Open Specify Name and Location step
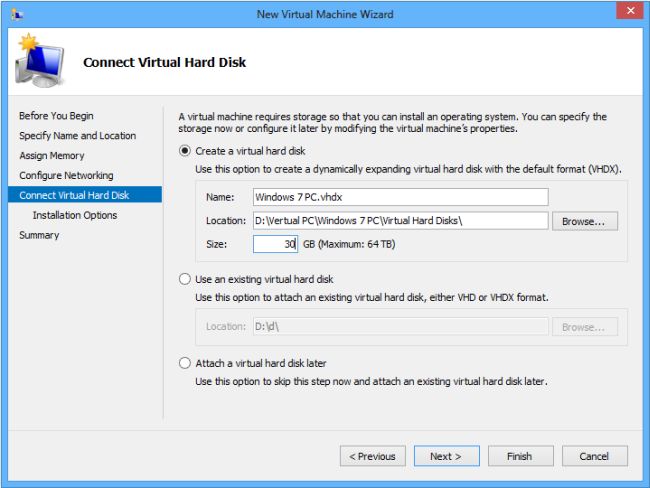Screen dimensions: 650x488 tap(78, 136)
